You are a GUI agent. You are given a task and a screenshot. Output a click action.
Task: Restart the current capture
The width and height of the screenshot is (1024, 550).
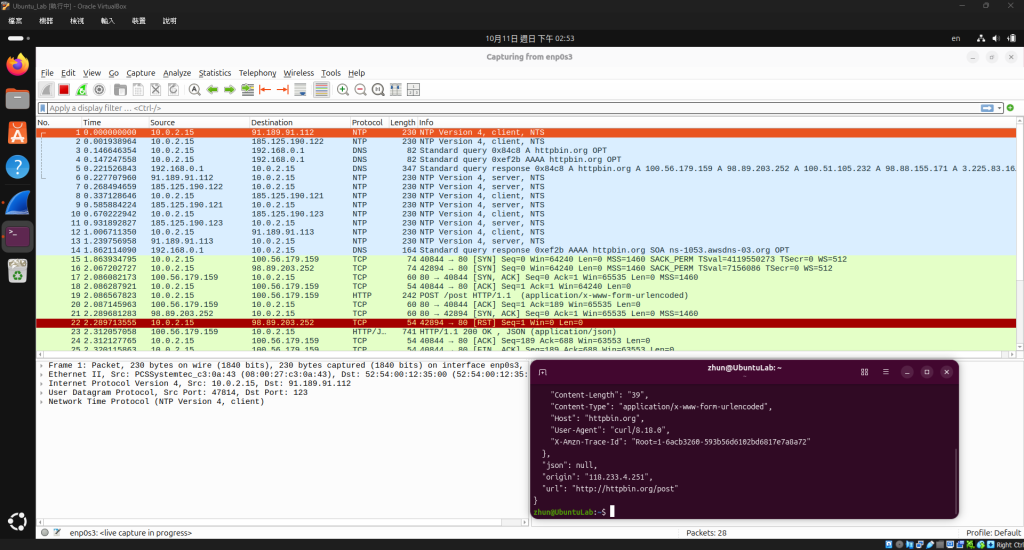coord(82,90)
